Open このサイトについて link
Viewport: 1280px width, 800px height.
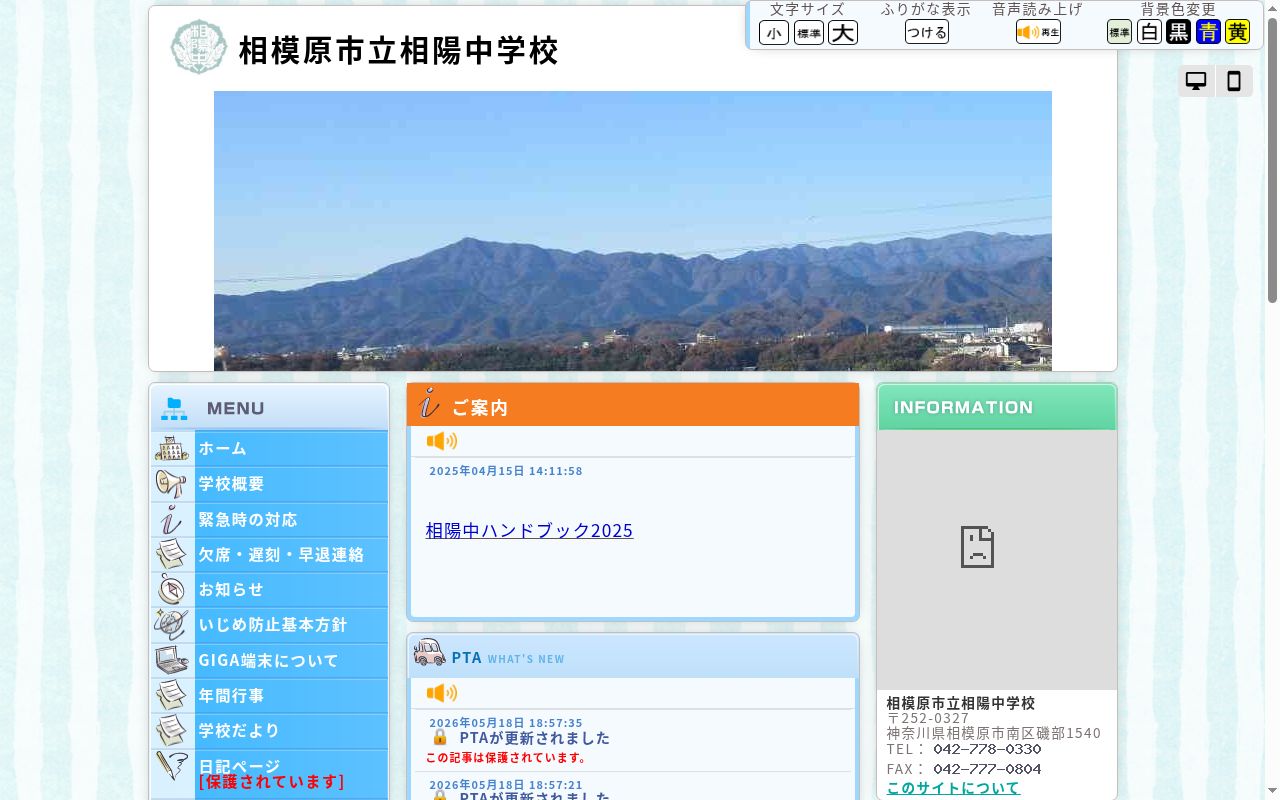pyautogui.click(x=953, y=788)
